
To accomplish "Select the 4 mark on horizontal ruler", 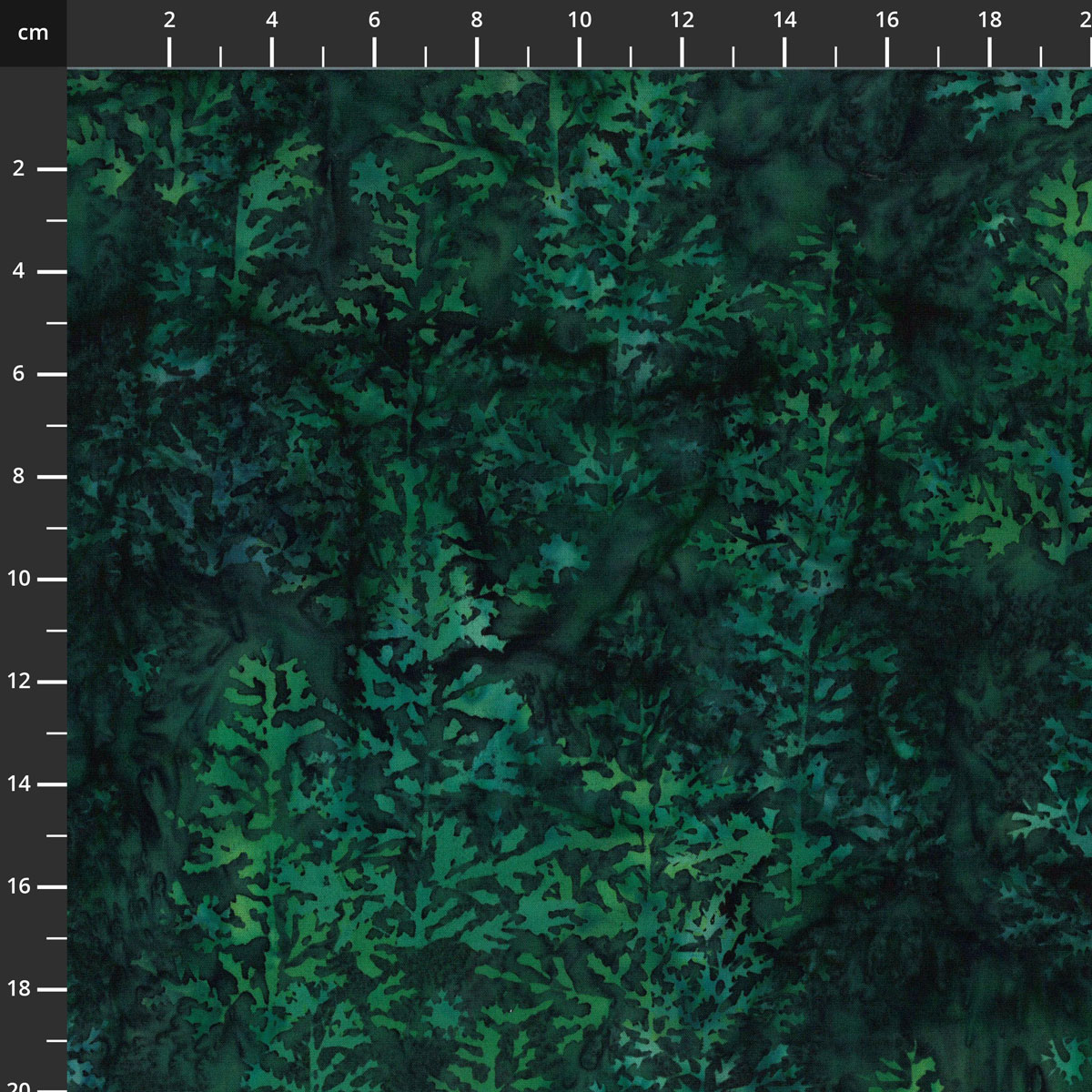I will [x=272, y=20].
